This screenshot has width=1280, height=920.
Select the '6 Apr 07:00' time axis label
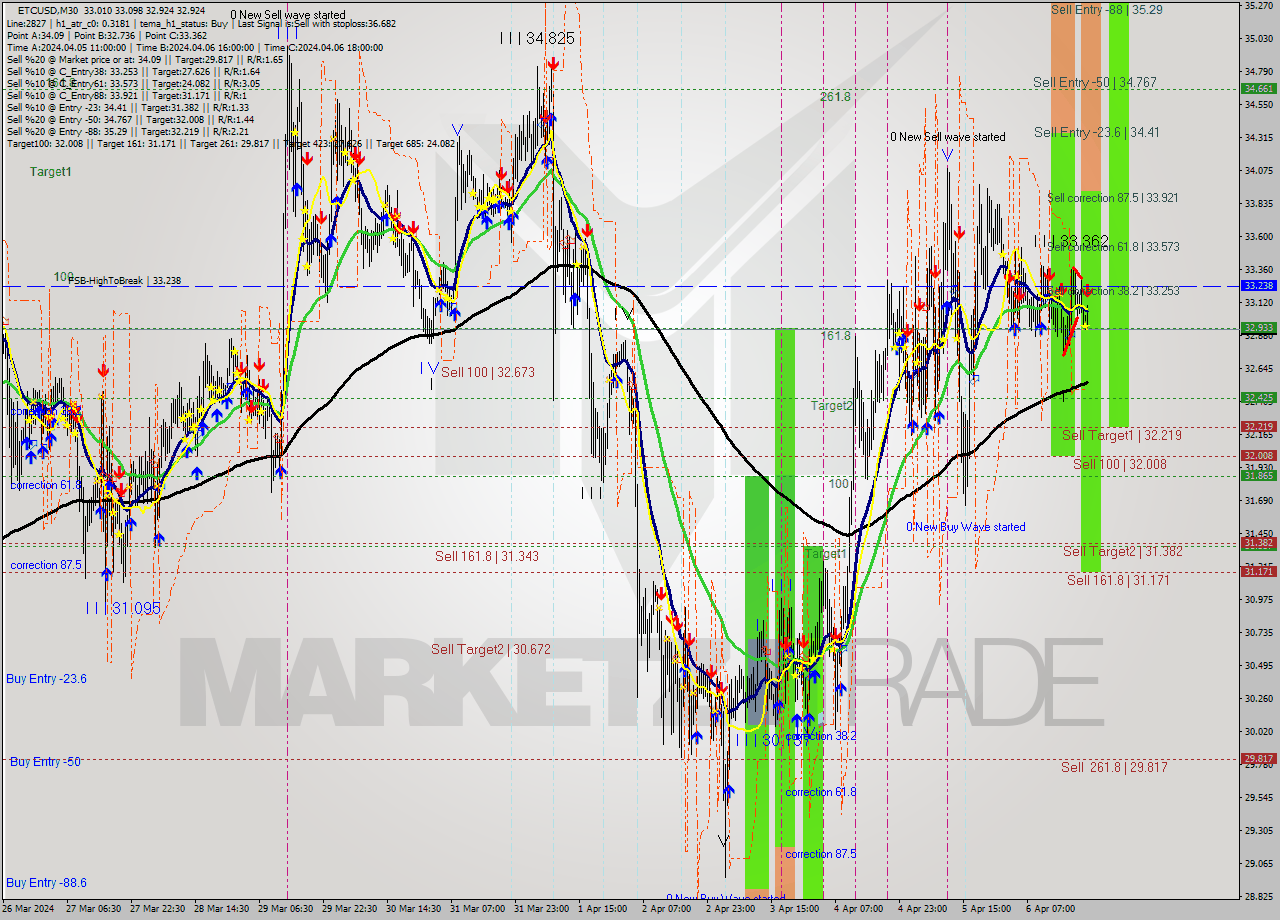[1051, 909]
